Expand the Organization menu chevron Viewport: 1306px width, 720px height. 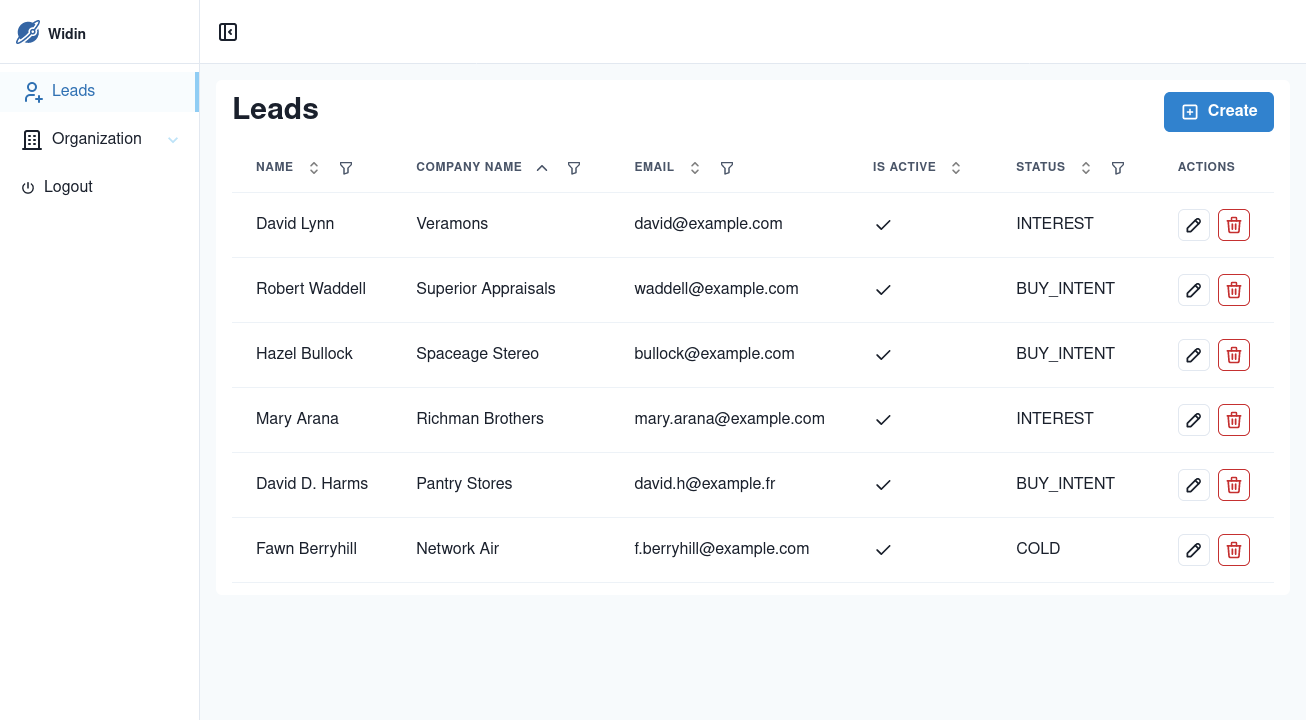[172, 139]
